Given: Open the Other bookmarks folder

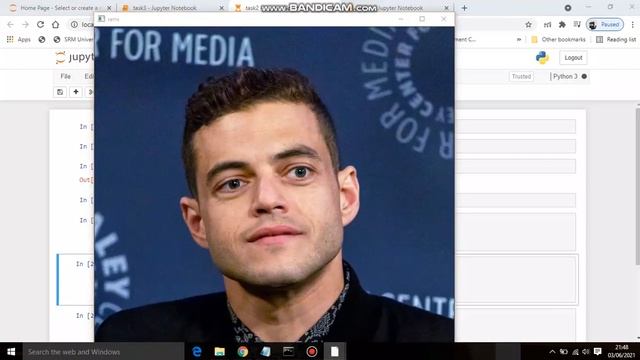Looking at the screenshot, I should point(558,40).
